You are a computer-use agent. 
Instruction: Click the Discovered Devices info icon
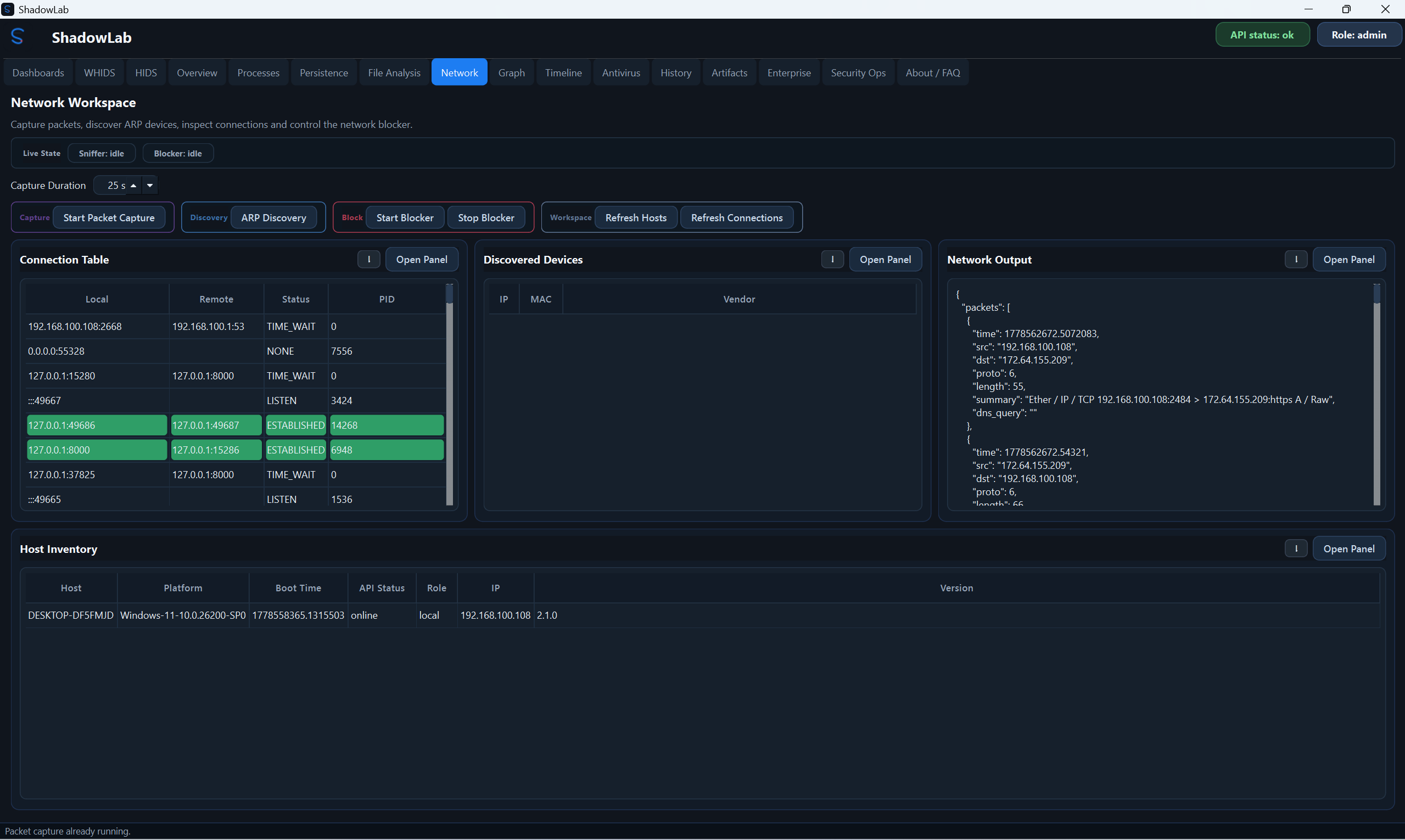tap(833, 259)
